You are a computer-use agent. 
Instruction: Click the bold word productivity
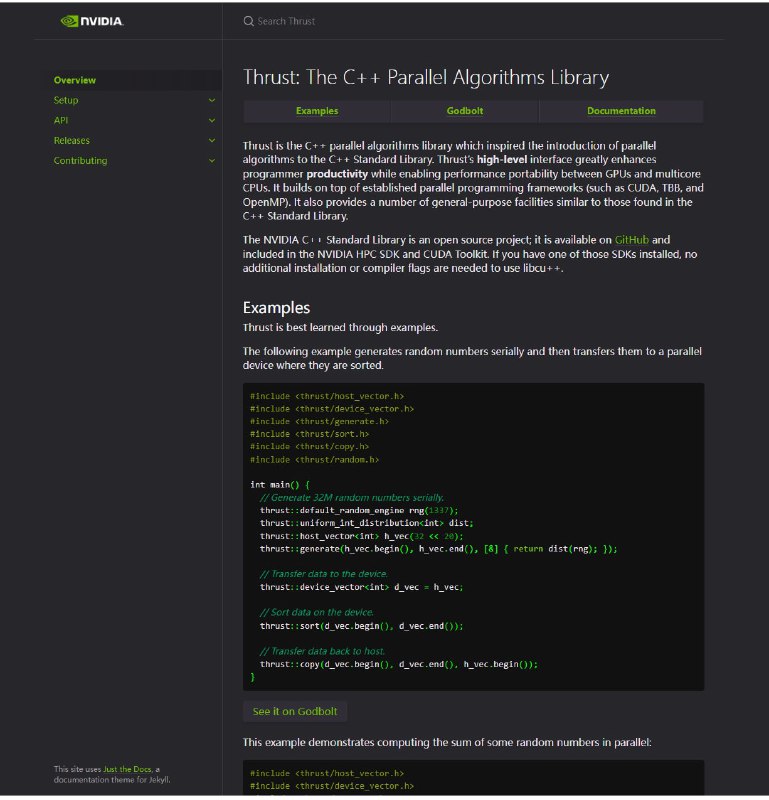click(x=337, y=174)
